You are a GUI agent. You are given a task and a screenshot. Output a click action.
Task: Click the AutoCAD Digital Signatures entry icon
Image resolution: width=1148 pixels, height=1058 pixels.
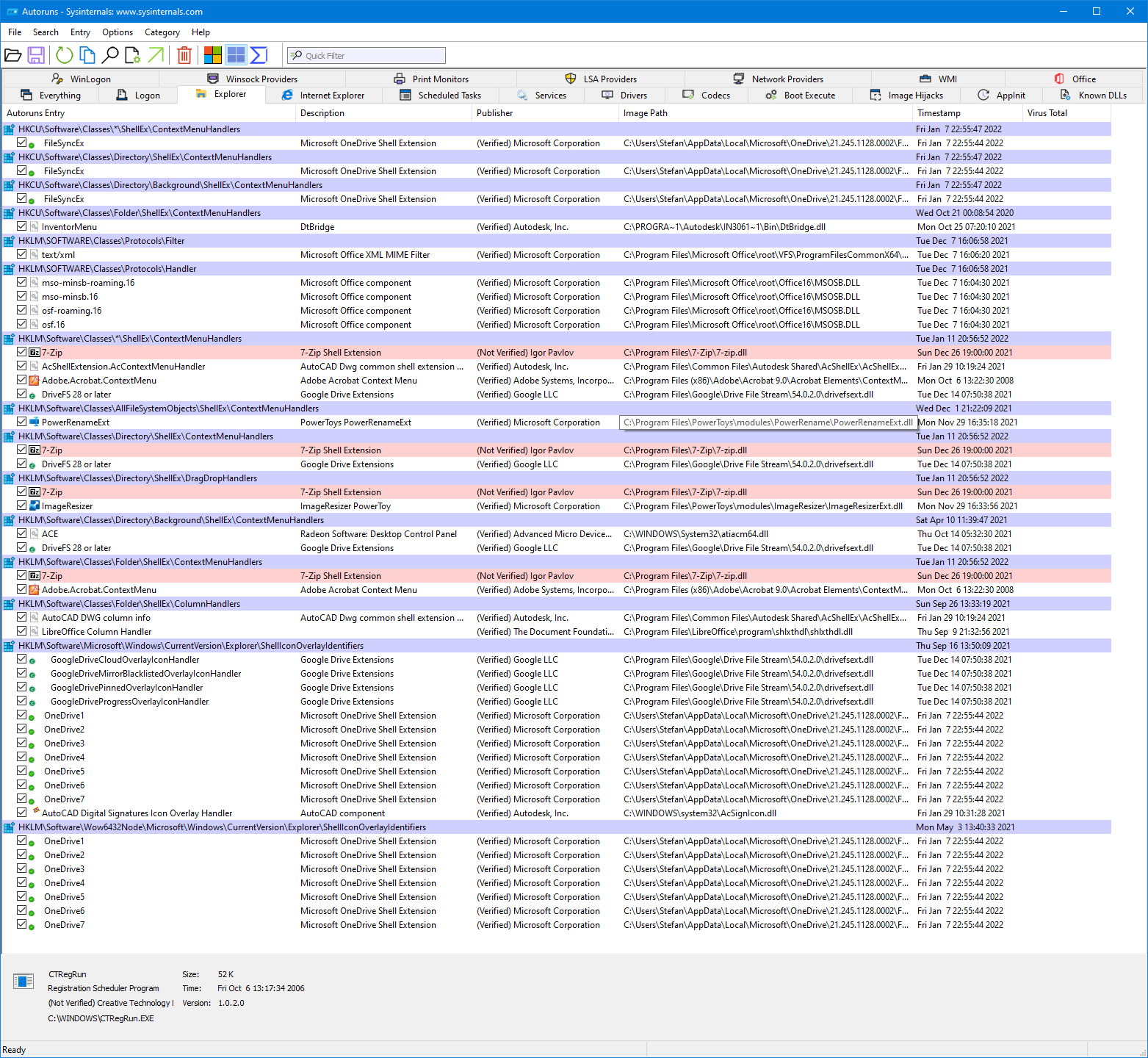pyautogui.click(x=35, y=812)
